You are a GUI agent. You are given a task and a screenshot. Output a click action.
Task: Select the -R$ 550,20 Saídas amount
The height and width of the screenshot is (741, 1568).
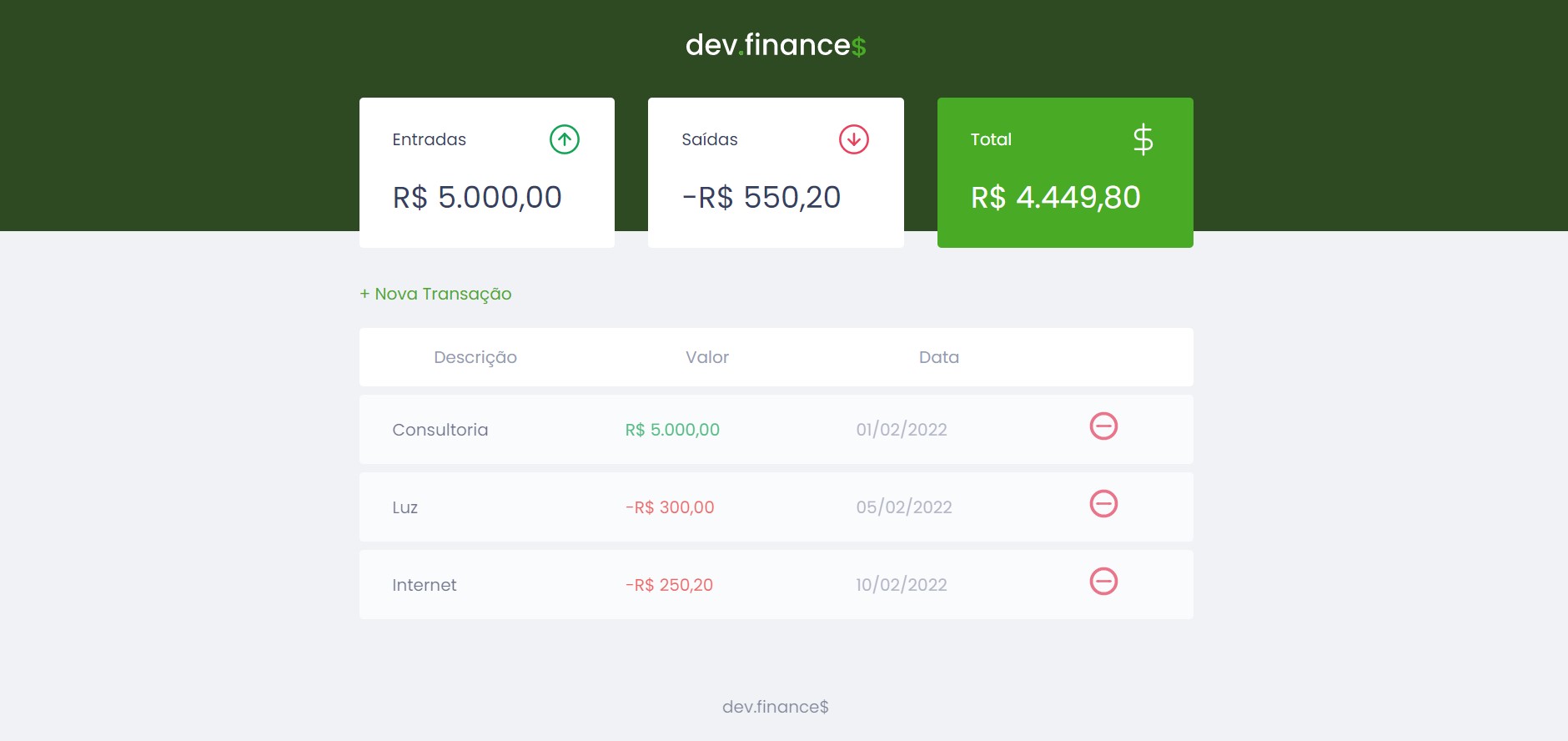tap(761, 197)
